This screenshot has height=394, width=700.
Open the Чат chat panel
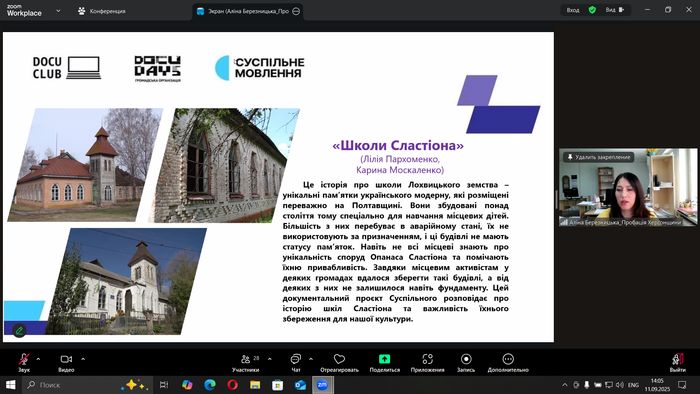296,363
